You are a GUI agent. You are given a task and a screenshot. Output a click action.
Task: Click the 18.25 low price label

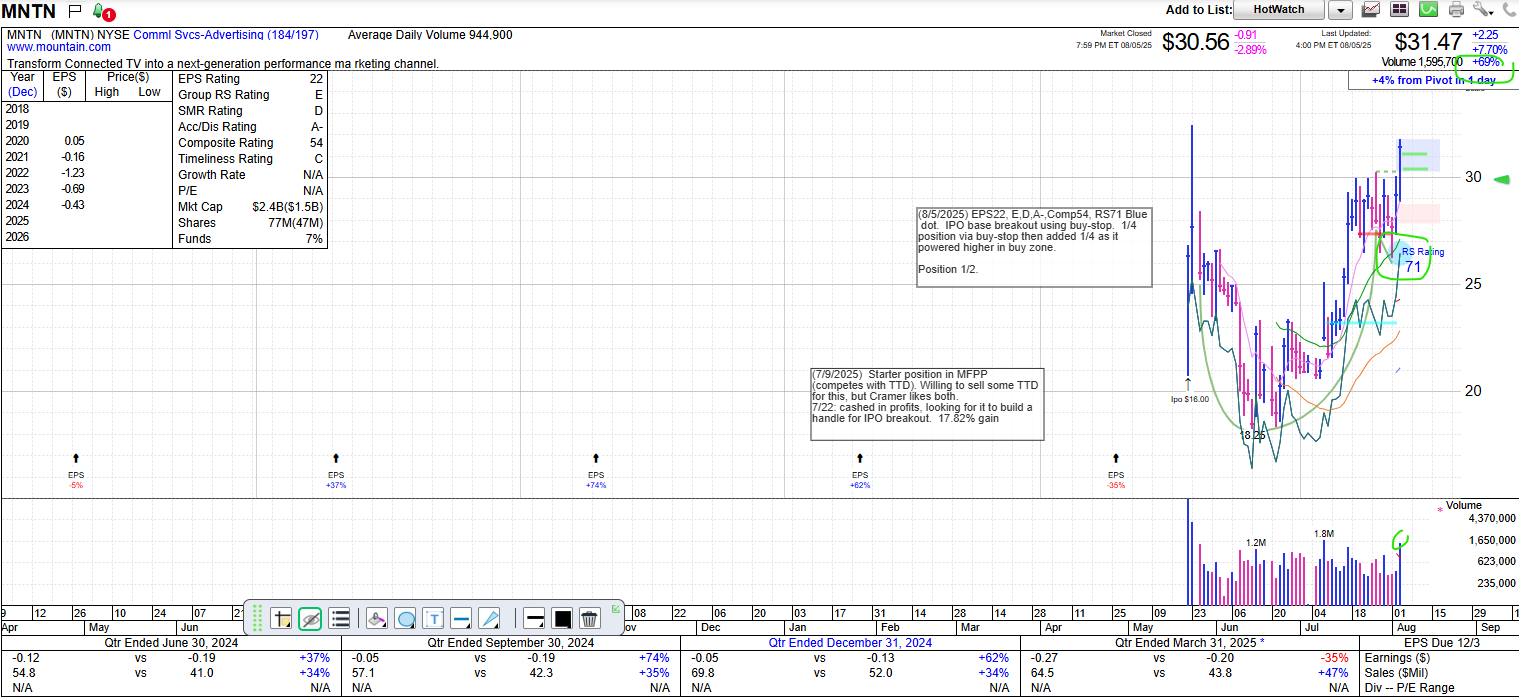(x=1253, y=435)
